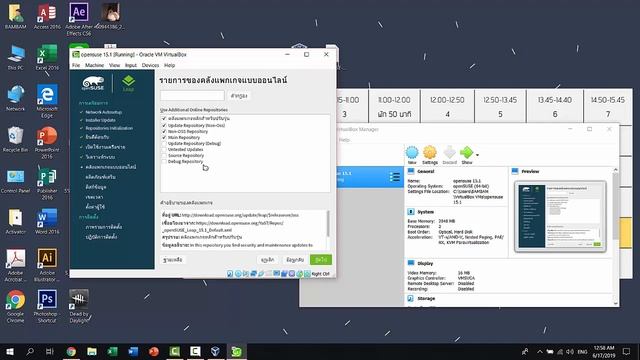Switch to VirtualBox Manager taskbar icon
The height and width of the screenshot is (360, 640).
coord(216,351)
